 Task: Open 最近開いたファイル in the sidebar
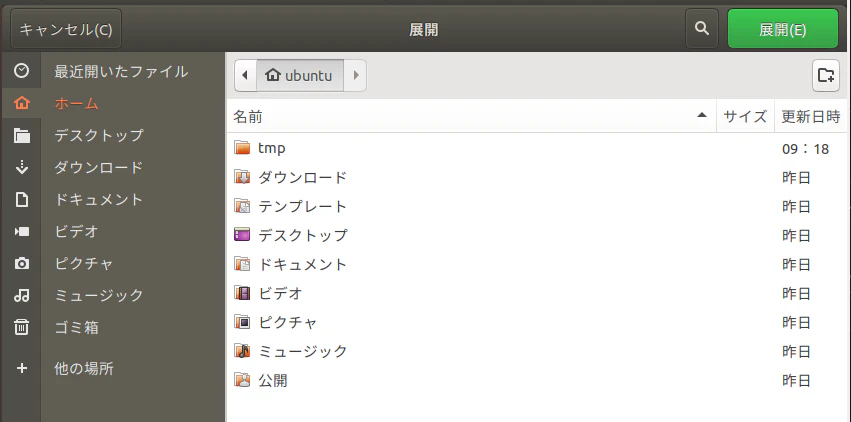(x=121, y=71)
